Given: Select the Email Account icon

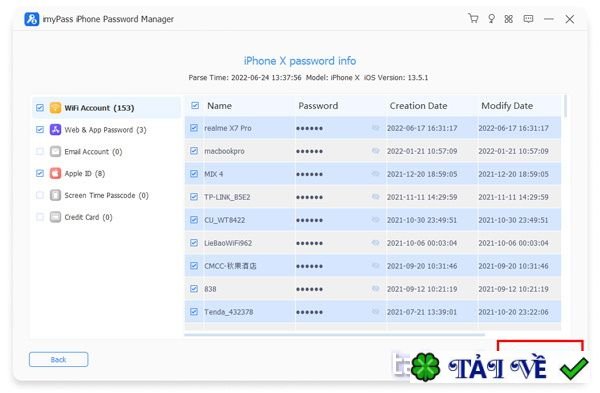Looking at the screenshot, I should 55,152.
